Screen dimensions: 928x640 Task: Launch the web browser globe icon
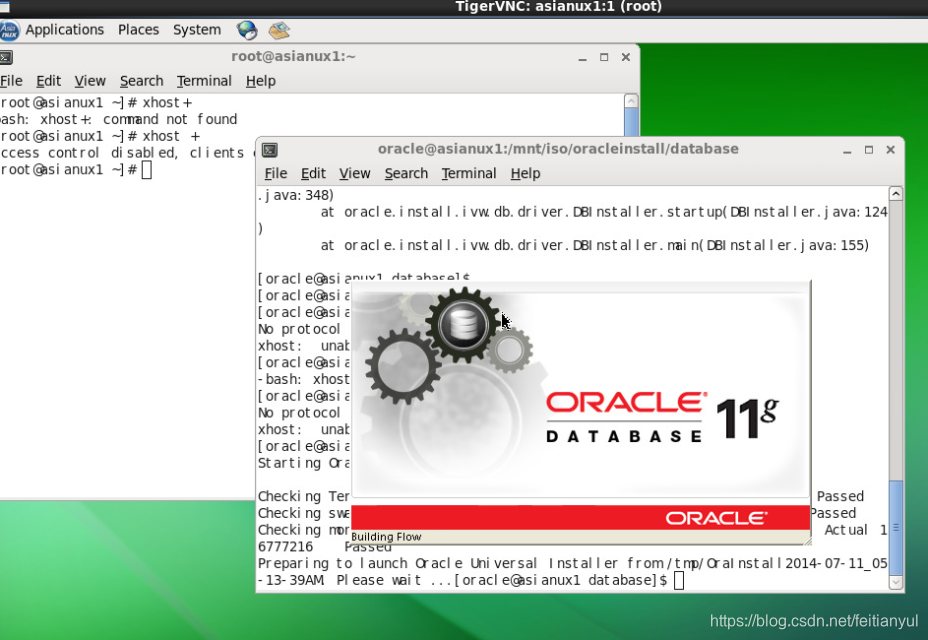(247, 30)
